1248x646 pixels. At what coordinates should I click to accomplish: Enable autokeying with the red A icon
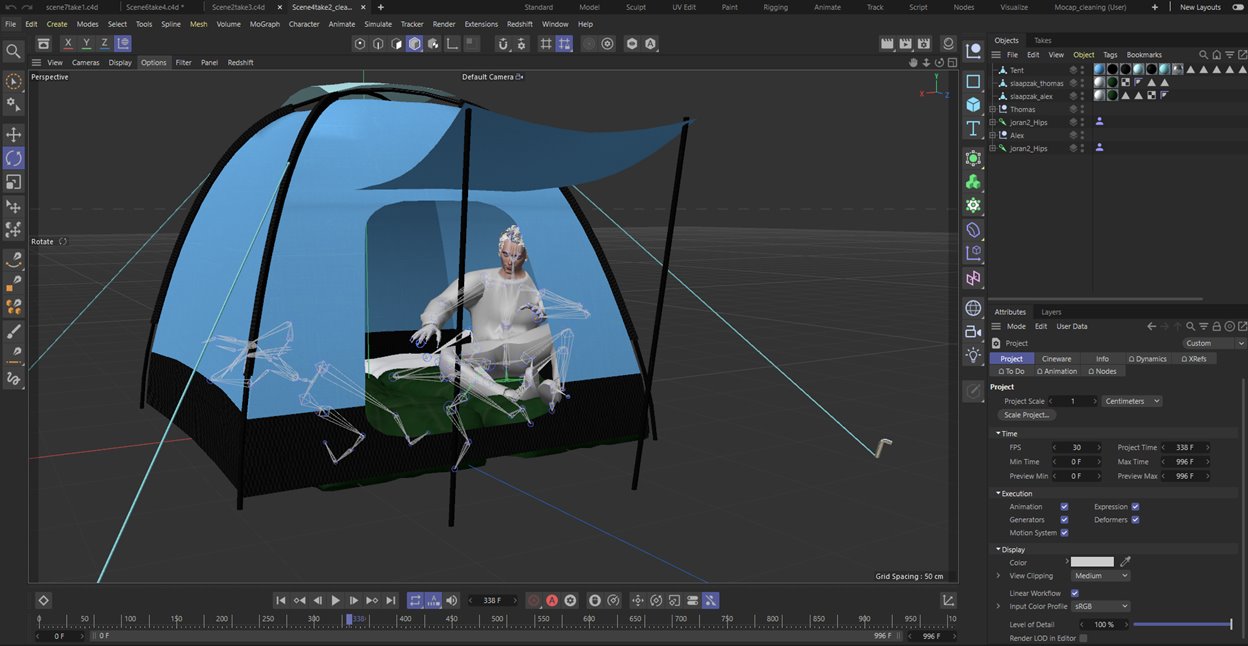pos(552,600)
